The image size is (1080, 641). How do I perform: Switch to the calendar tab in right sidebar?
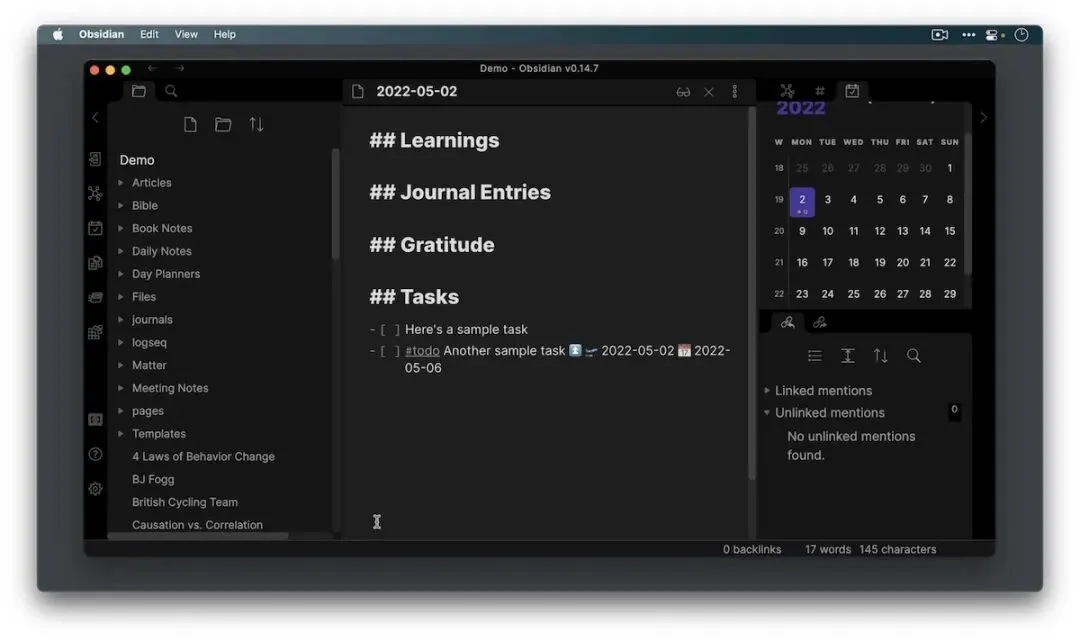point(852,91)
